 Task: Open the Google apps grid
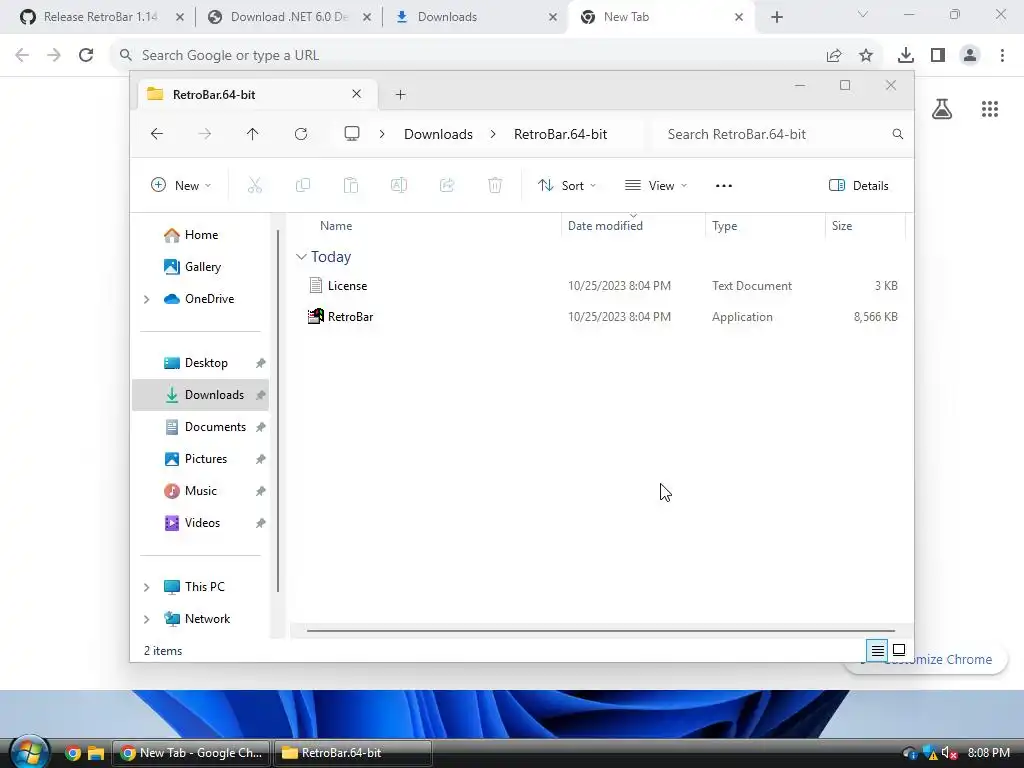tap(990, 109)
